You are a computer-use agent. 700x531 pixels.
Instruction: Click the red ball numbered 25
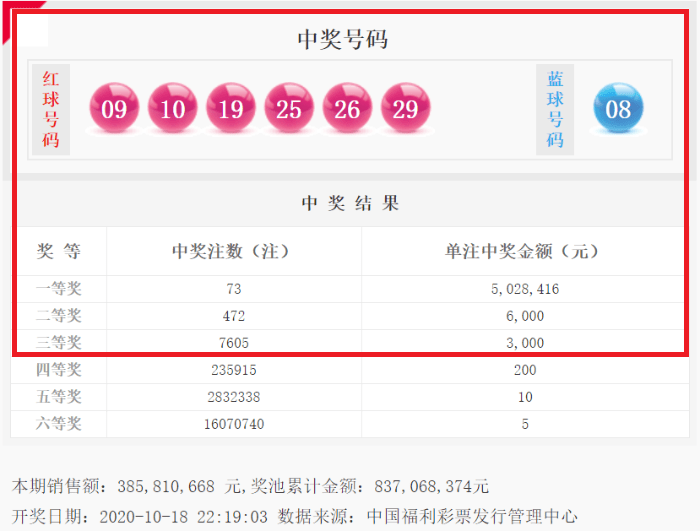coord(289,108)
